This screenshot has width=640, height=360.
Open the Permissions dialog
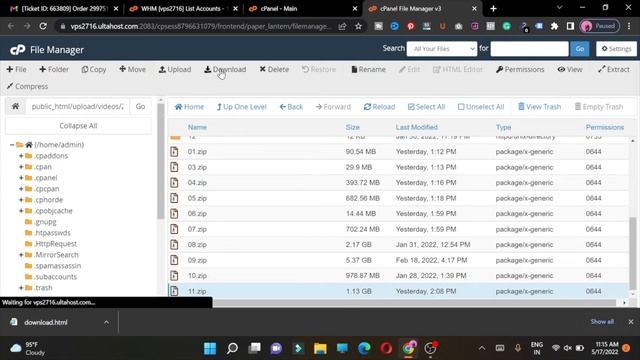coord(520,69)
